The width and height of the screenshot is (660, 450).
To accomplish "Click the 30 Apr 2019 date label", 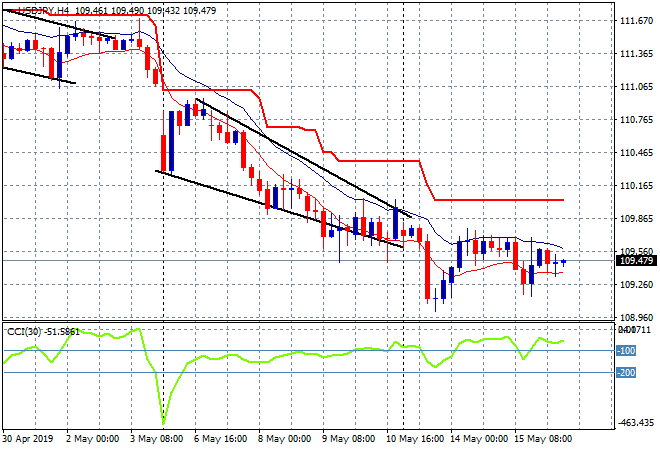I will (x=28, y=439).
